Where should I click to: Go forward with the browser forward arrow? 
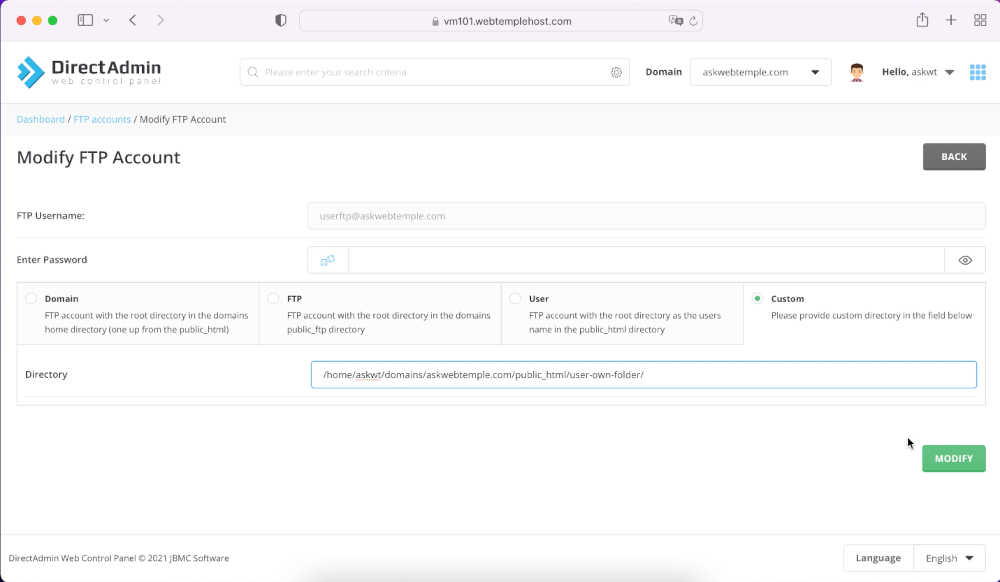click(160, 20)
